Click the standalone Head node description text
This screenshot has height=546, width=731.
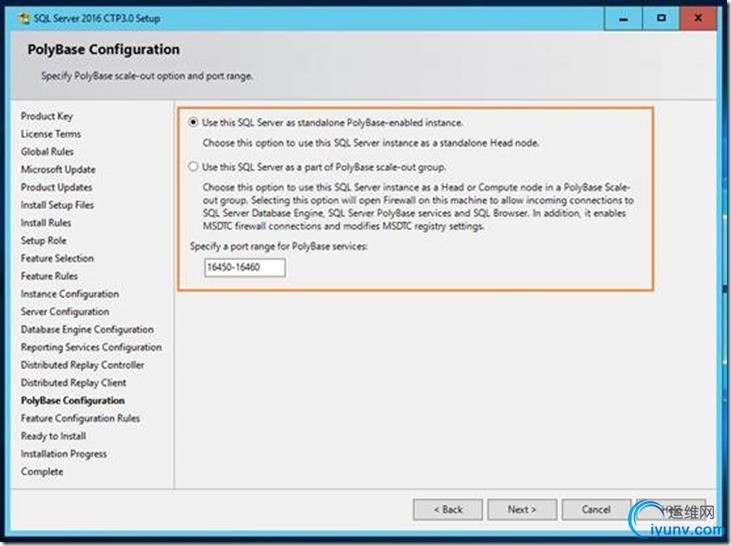[371, 143]
